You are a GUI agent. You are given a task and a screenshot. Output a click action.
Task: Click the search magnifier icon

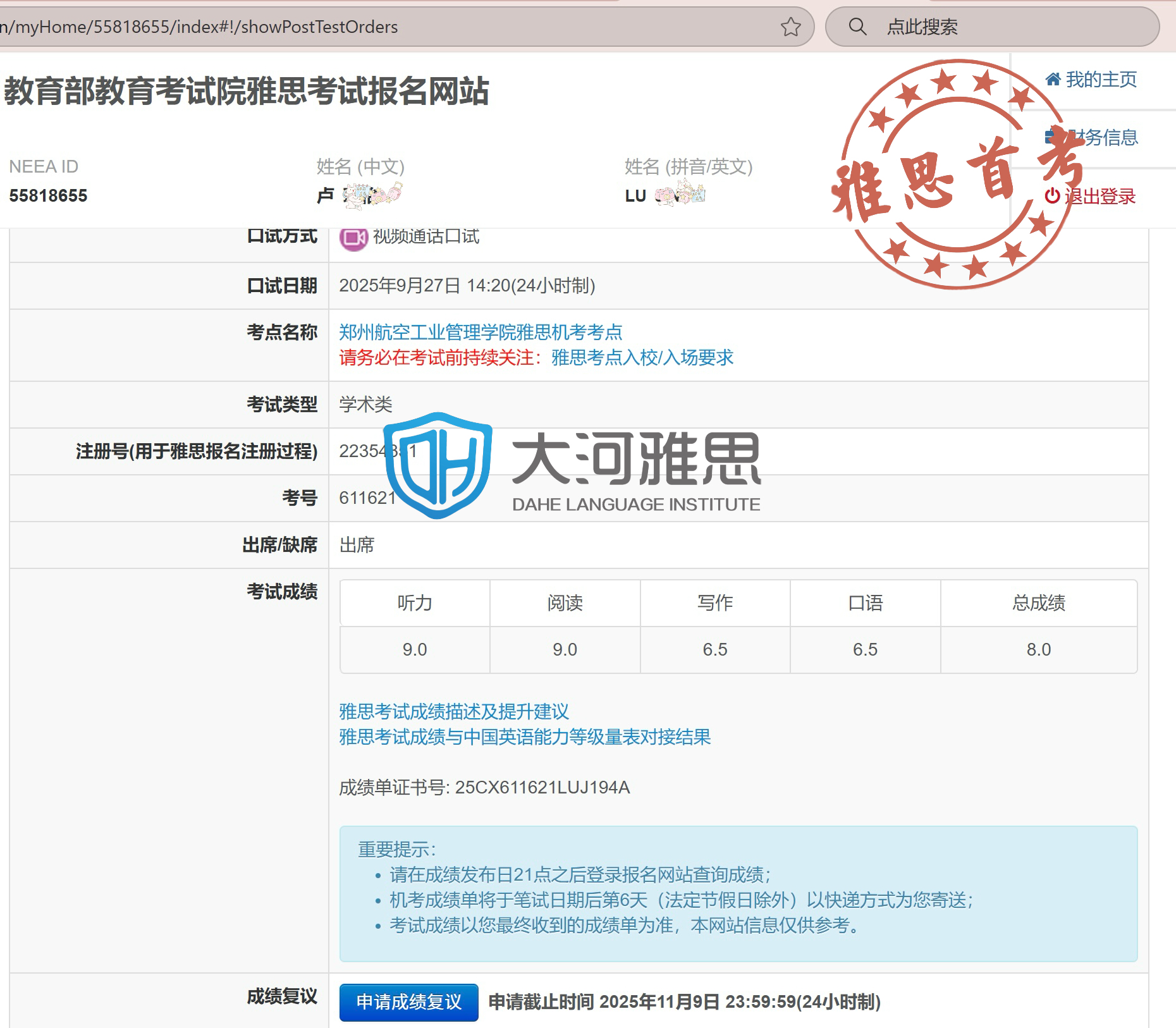857,27
